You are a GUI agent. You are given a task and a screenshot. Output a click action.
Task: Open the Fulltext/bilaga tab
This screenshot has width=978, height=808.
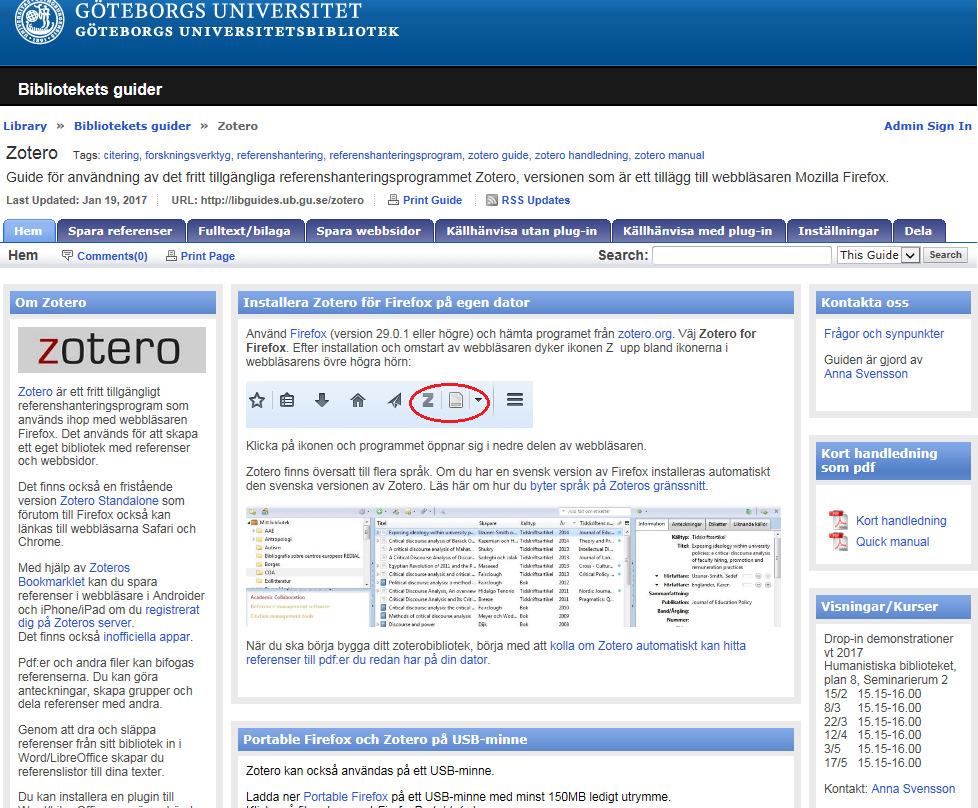click(x=244, y=231)
